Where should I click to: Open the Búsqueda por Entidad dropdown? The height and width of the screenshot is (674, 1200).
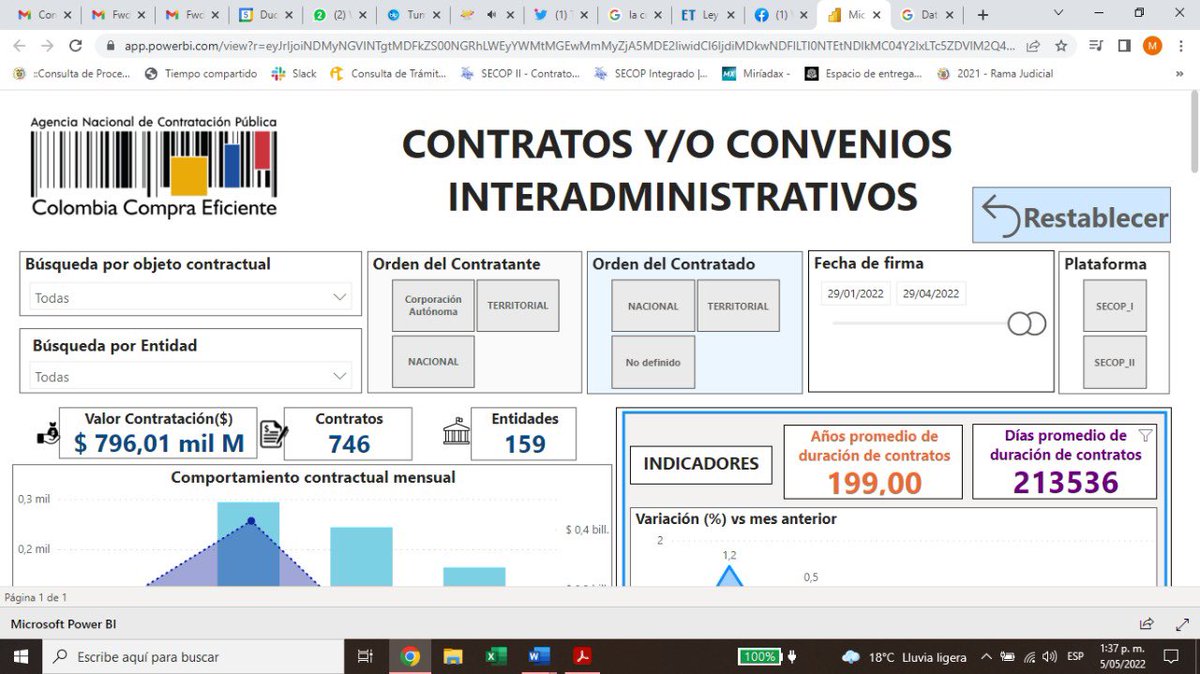tap(191, 376)
